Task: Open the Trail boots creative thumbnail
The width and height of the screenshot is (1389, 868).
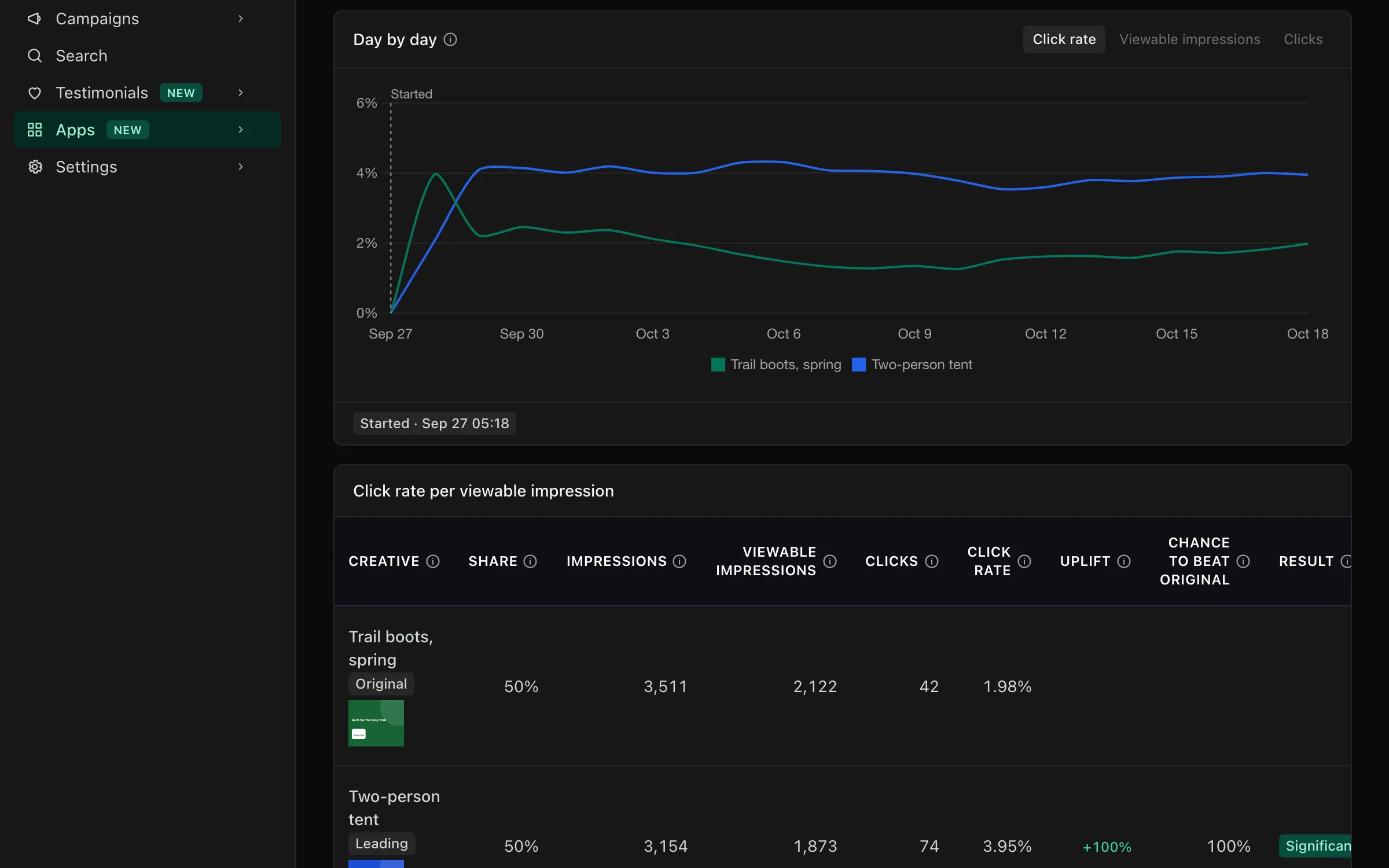Action: (x=376, y=723)
